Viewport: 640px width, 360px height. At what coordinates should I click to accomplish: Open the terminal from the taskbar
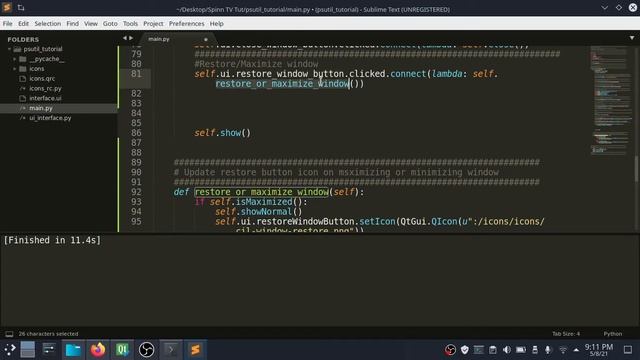point(171,350)
